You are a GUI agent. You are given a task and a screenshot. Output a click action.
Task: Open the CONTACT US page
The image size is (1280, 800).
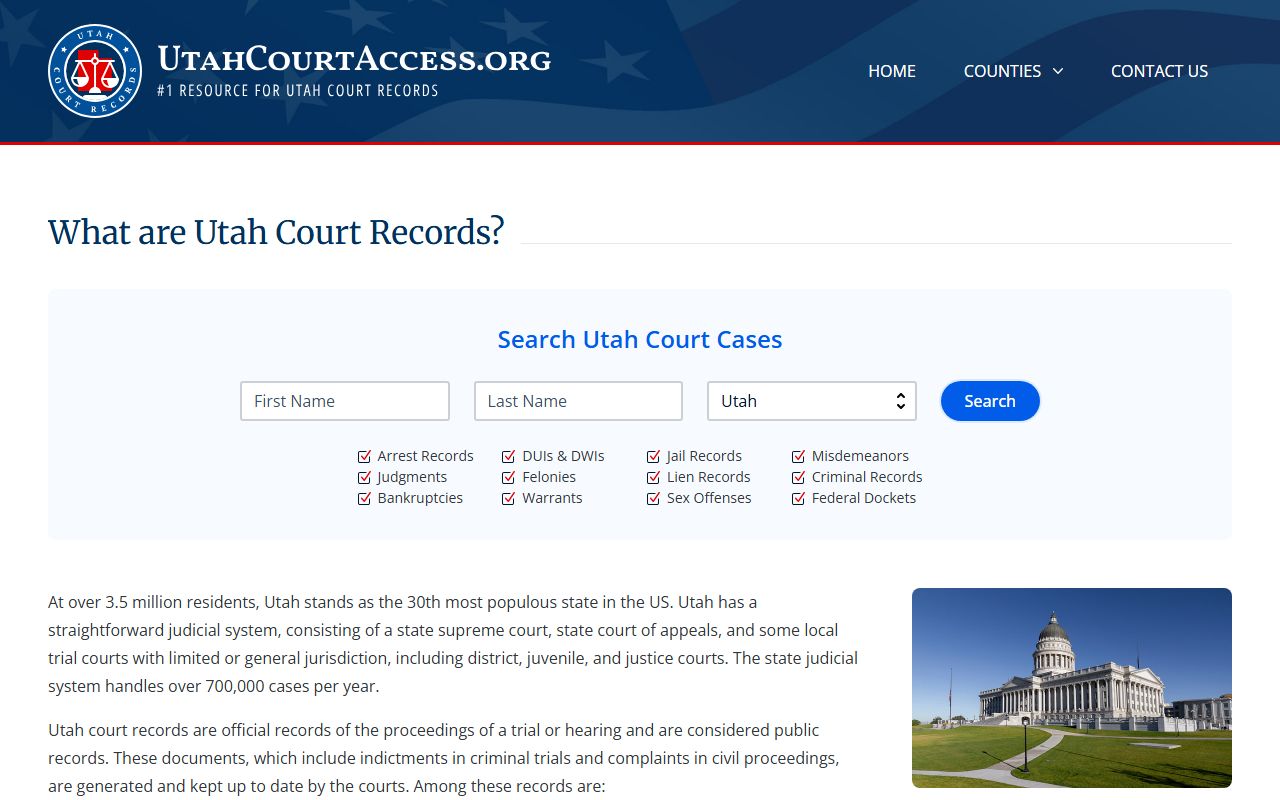(1159, 71)
